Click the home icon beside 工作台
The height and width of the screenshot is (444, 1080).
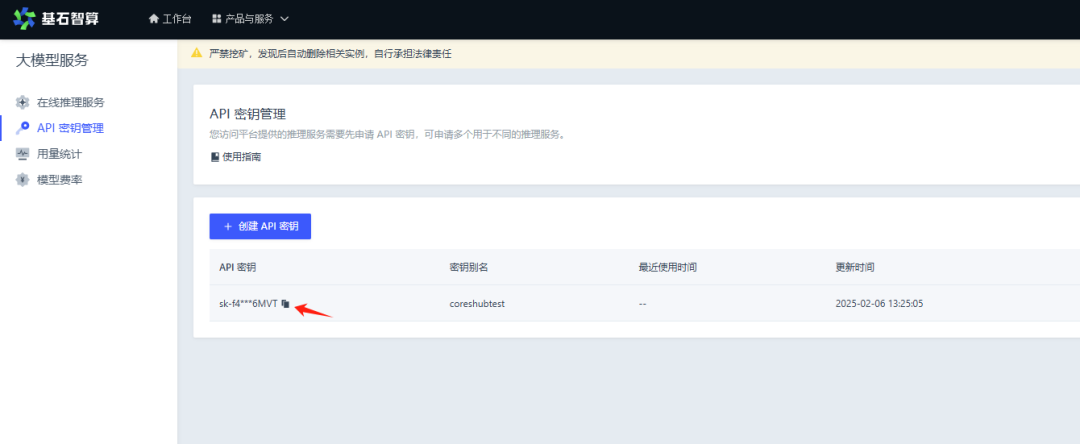coord(153,19)
